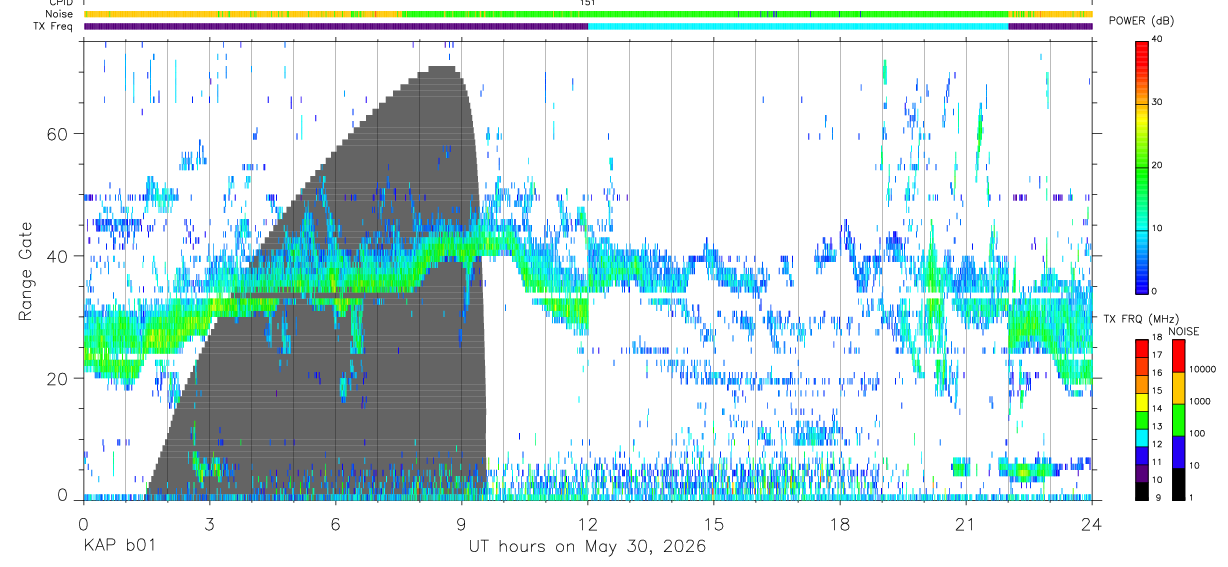Click the "Noise" row label at top left
Viewport: 1228px width, 567px height.
(60, 14)
